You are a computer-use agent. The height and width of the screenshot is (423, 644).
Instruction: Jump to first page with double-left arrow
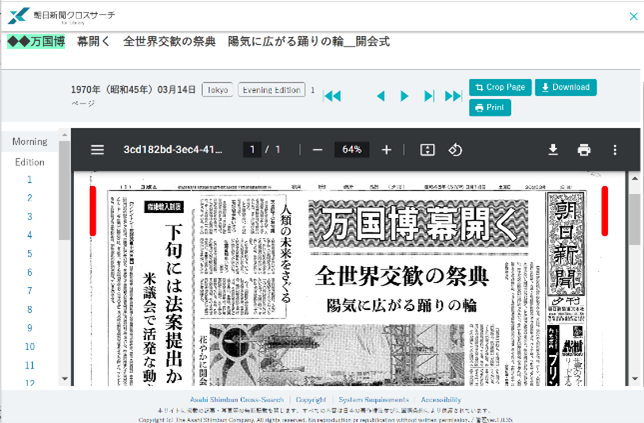pyautogui.click(x=332, y=96)
